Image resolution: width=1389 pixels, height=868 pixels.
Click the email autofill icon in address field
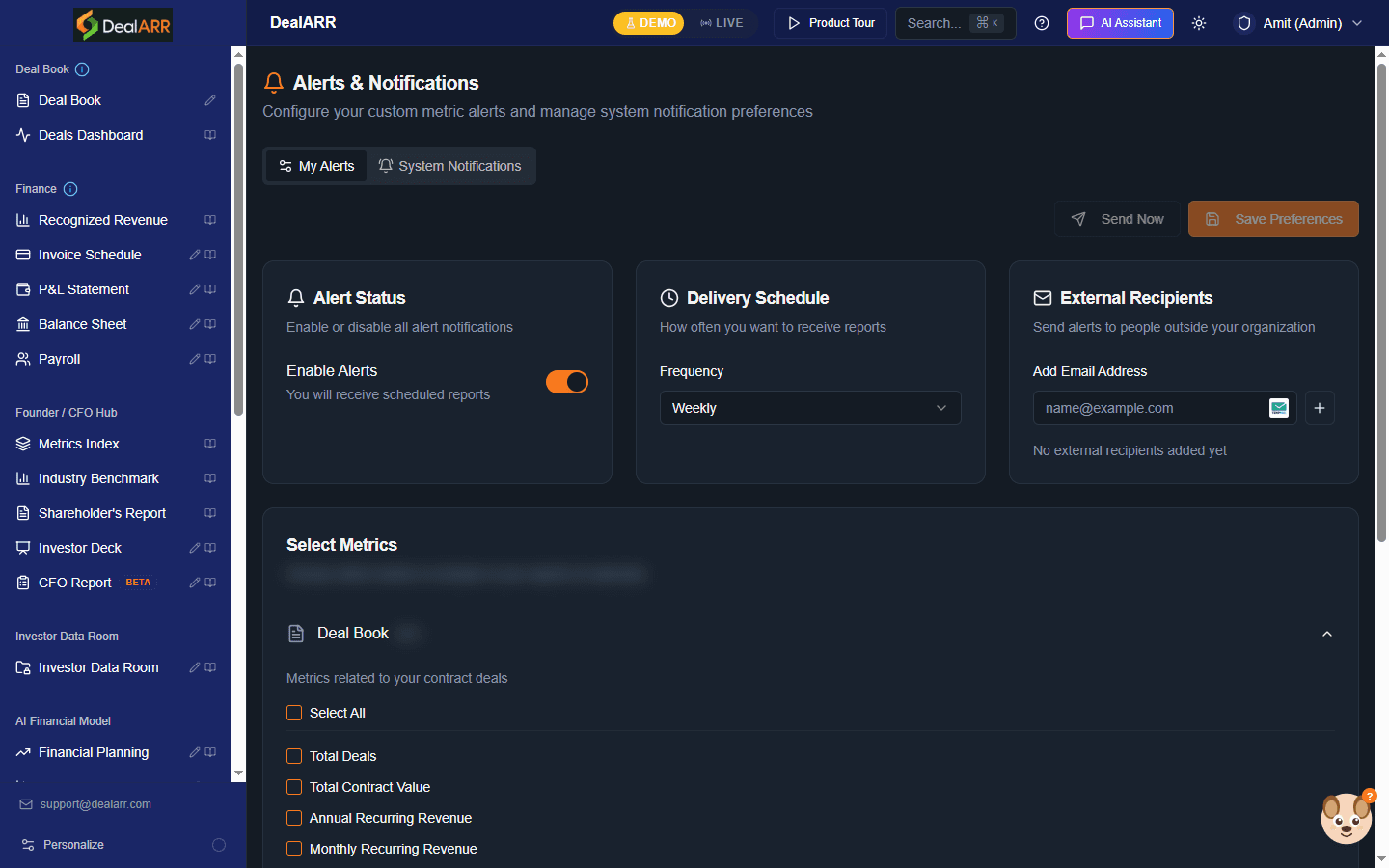coord(1279,408)
